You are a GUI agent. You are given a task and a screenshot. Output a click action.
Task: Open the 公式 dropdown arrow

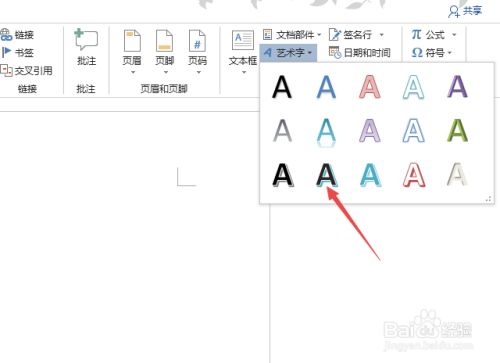pos(454,35)
